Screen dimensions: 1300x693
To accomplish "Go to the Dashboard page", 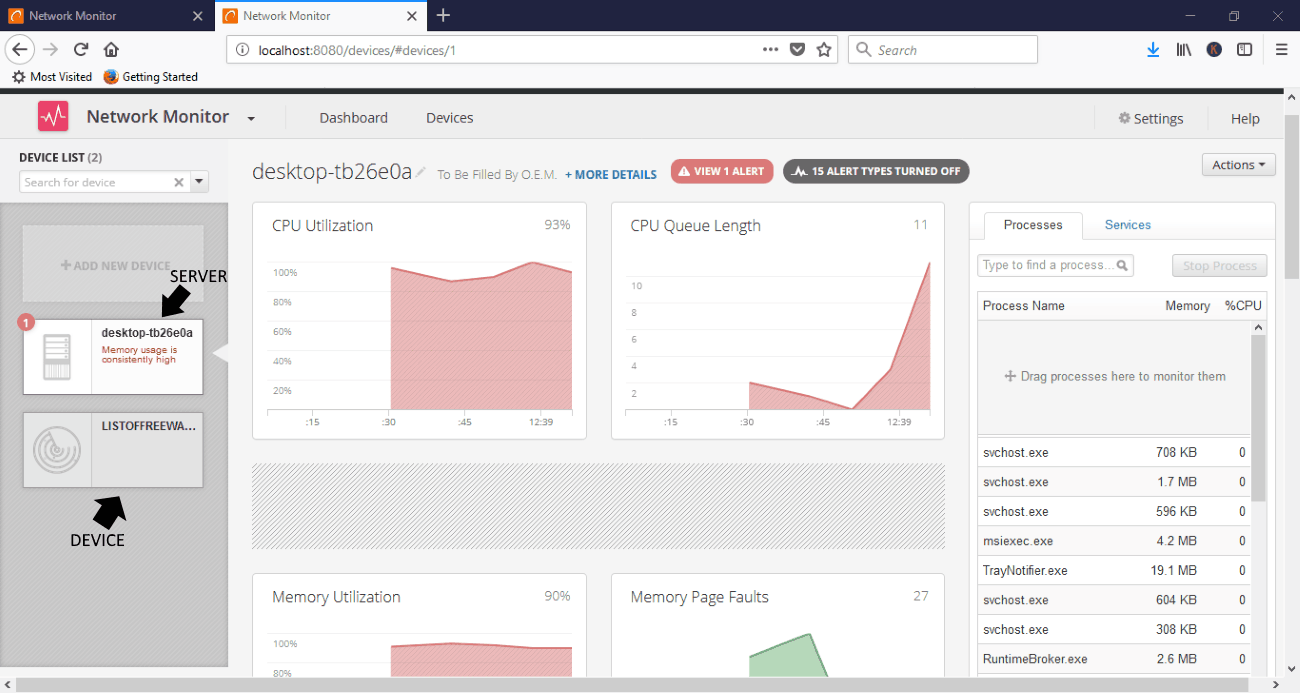I will [353, 118].
